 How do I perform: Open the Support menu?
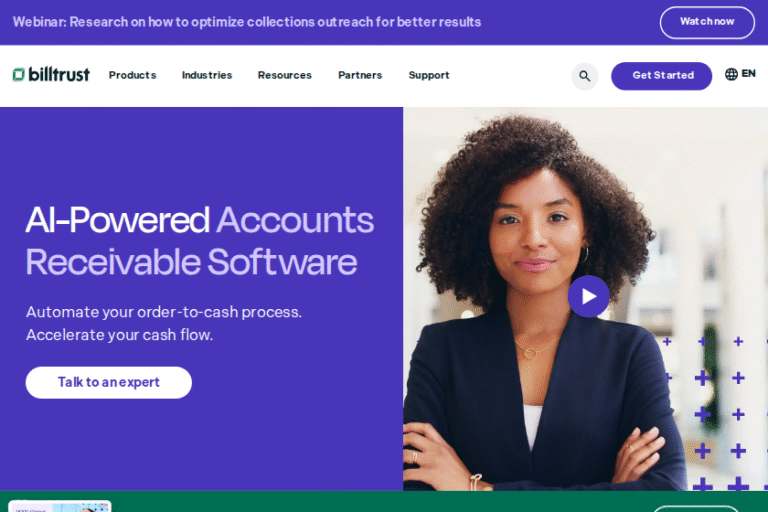coord(429,75)
